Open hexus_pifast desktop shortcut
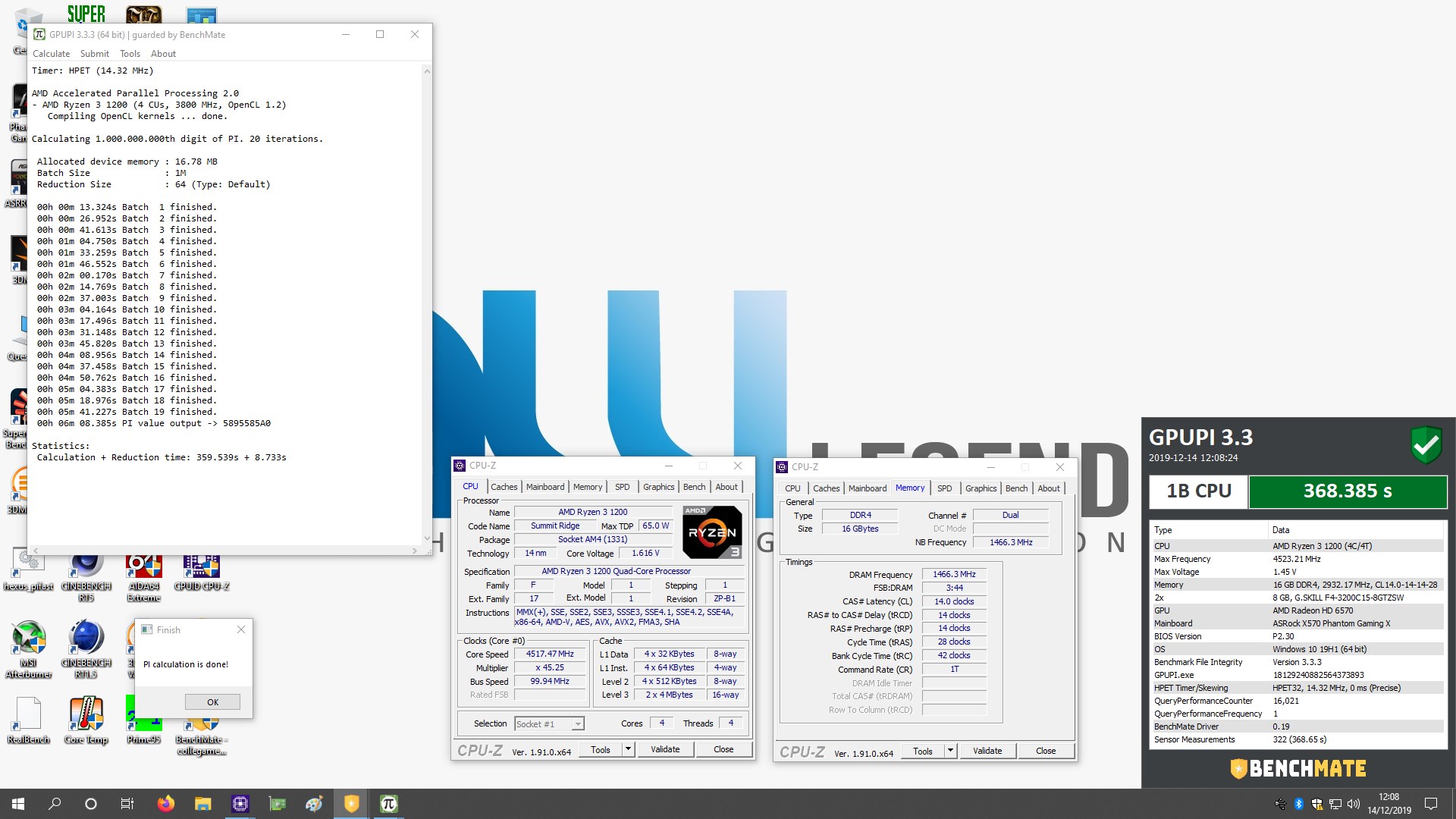The height and width of the screenshot is (819, 1456). (x=28, y=570)
